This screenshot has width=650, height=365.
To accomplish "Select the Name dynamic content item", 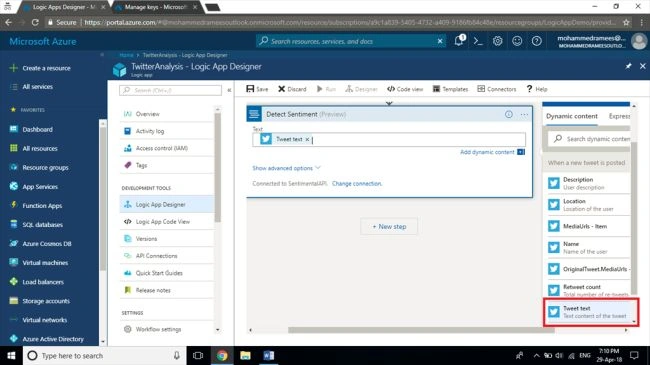I will tap(589, 247).
